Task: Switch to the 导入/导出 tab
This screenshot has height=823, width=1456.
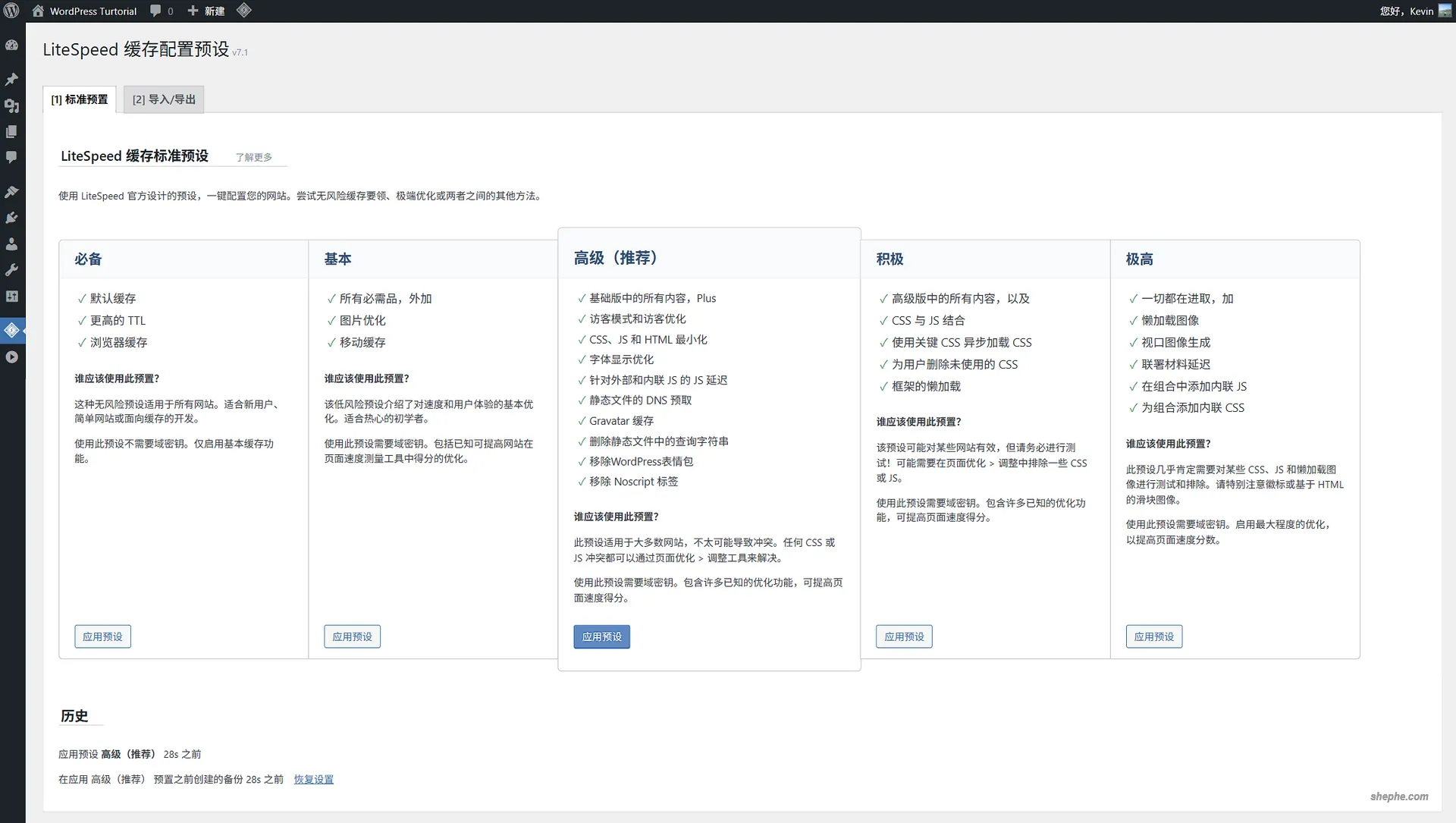Action: [162, 99]
